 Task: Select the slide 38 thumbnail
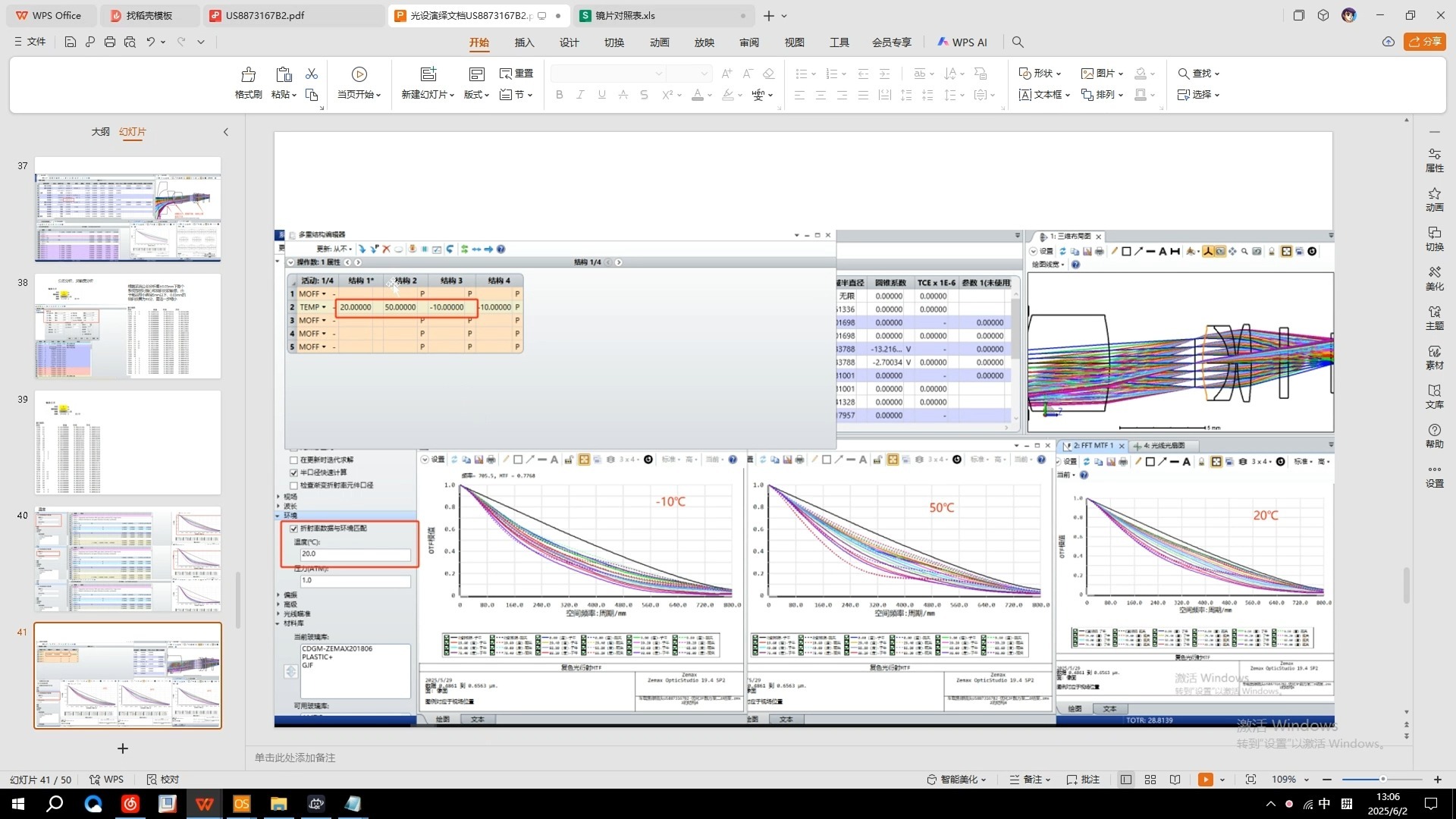[127, 326]
